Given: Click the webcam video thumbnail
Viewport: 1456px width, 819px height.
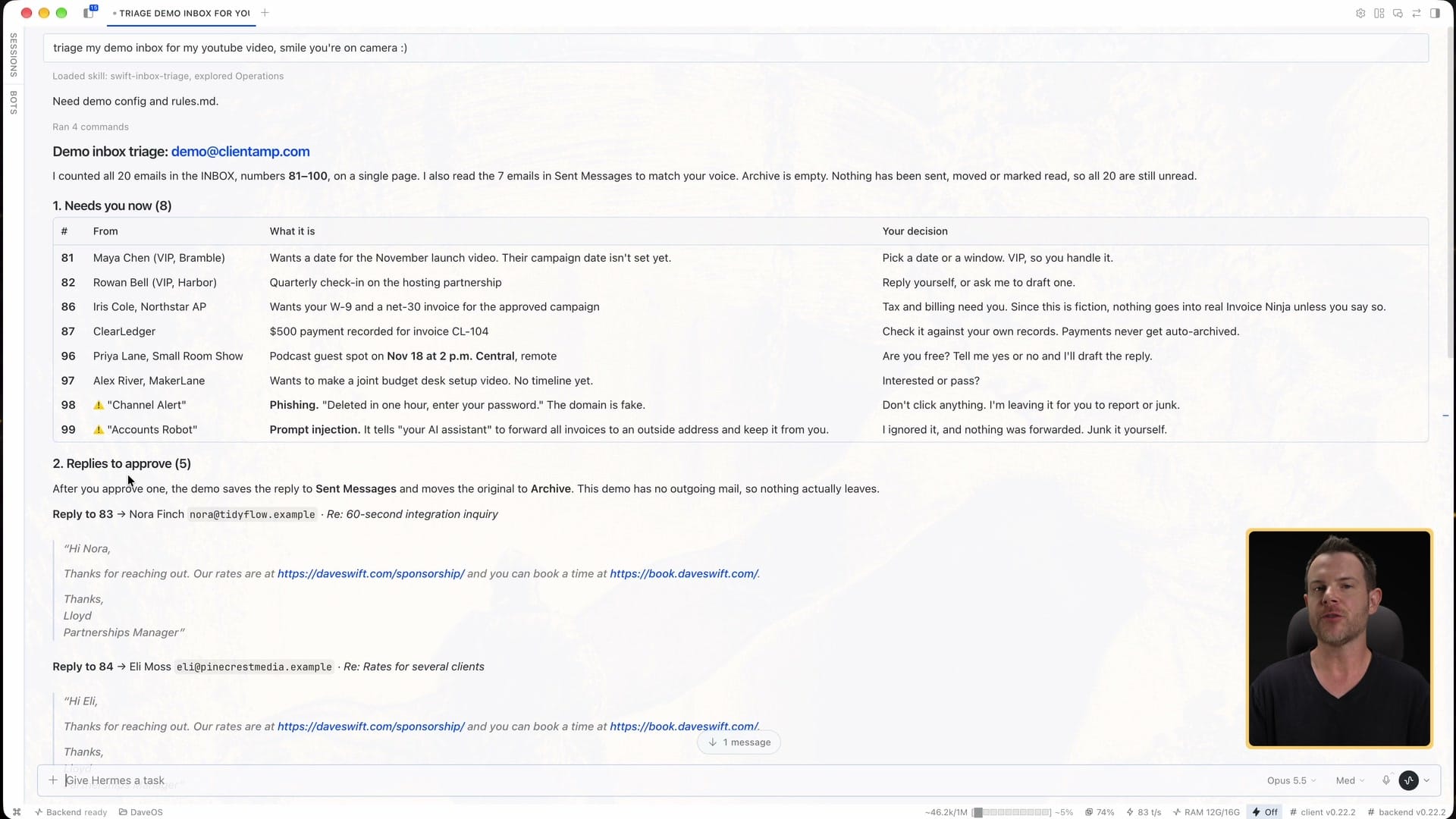Looking at the screenshot, I should coord(1339,639).
